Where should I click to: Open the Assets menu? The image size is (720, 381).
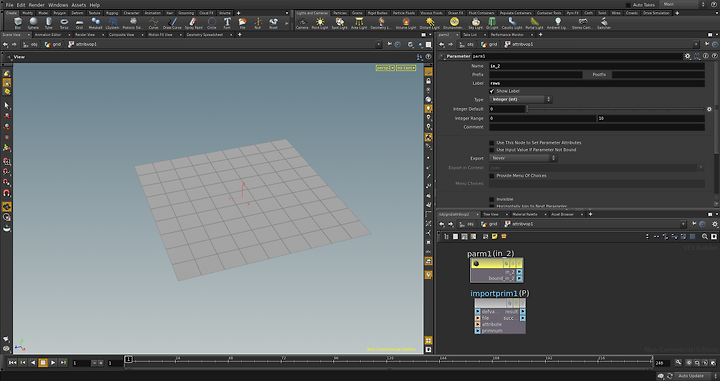(79, 5)
